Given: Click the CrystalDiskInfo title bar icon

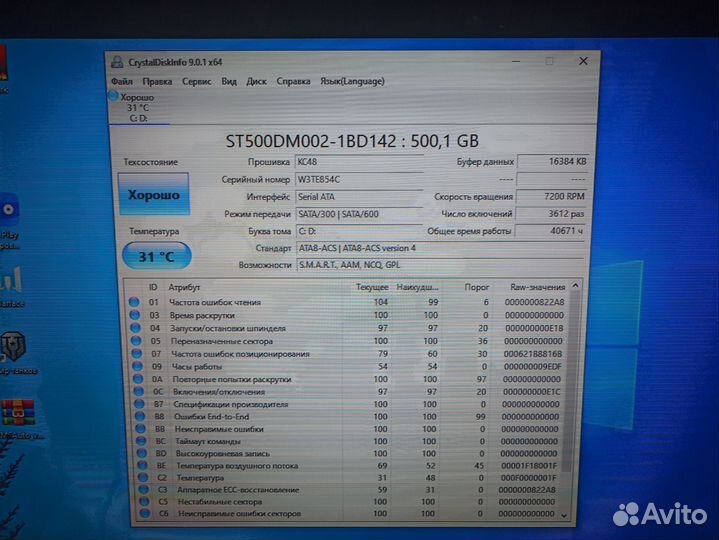Looking at the screenshot, I should 117,62.
